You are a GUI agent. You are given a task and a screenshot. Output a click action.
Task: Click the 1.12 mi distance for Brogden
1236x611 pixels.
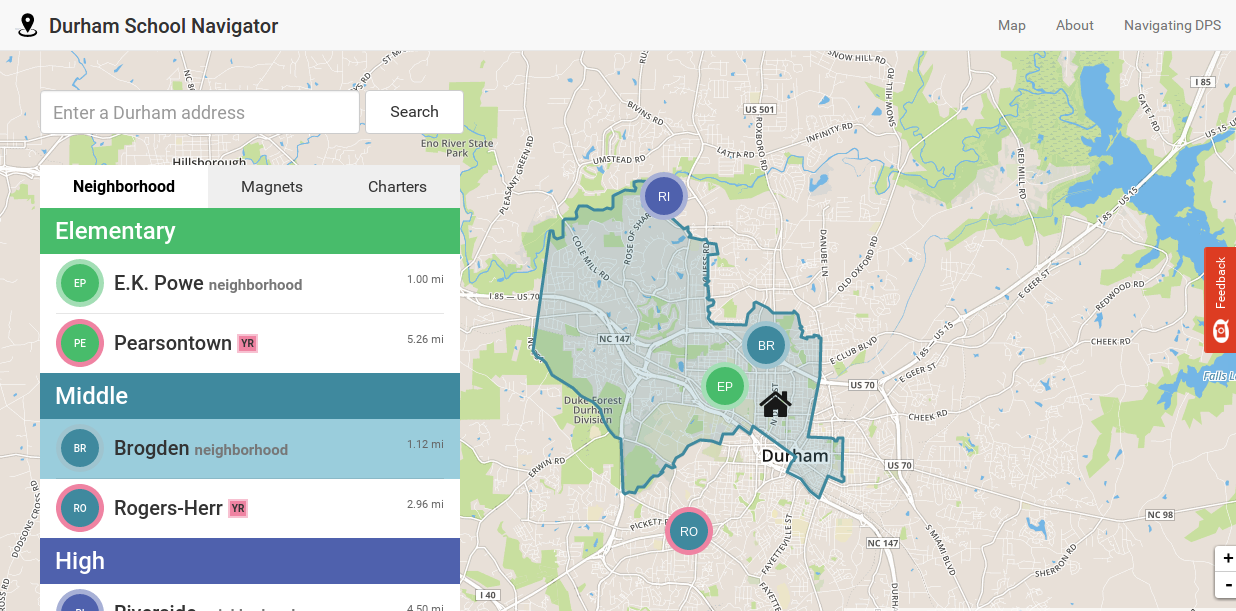425,444
